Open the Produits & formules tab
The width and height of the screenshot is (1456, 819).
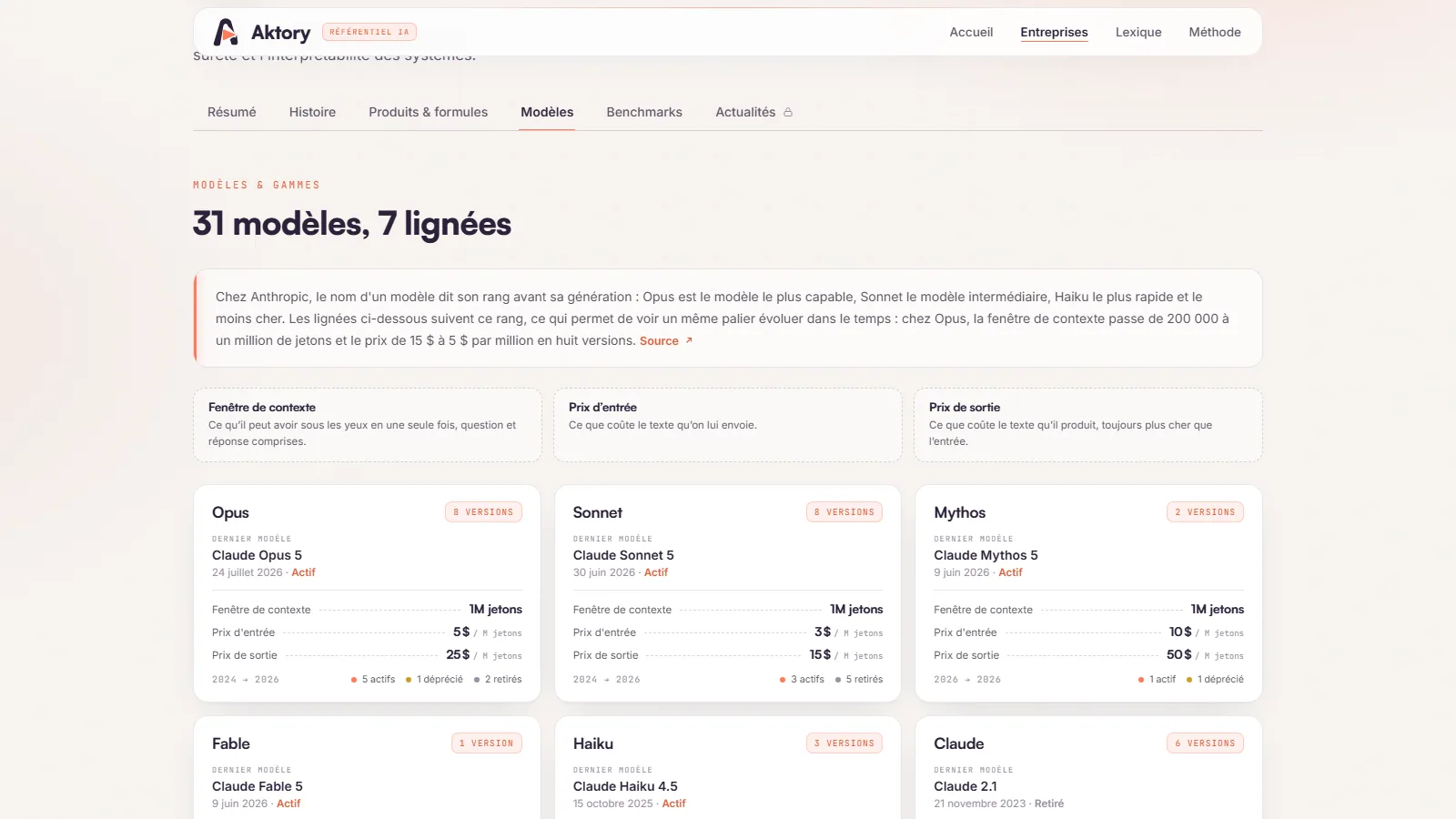click(x=428, y=112)
